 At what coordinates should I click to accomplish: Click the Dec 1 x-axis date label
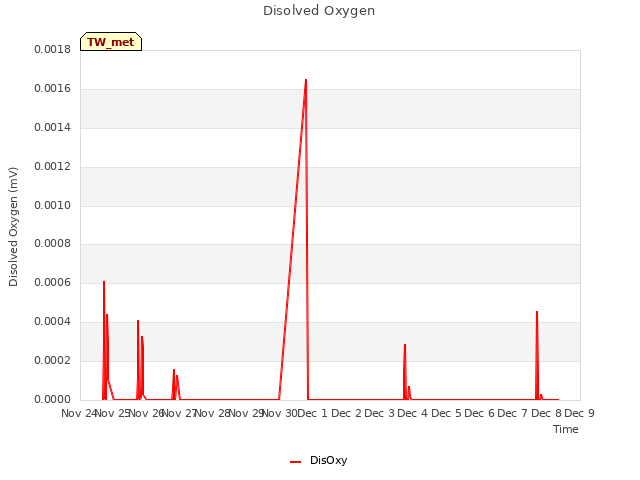(313, 413)
